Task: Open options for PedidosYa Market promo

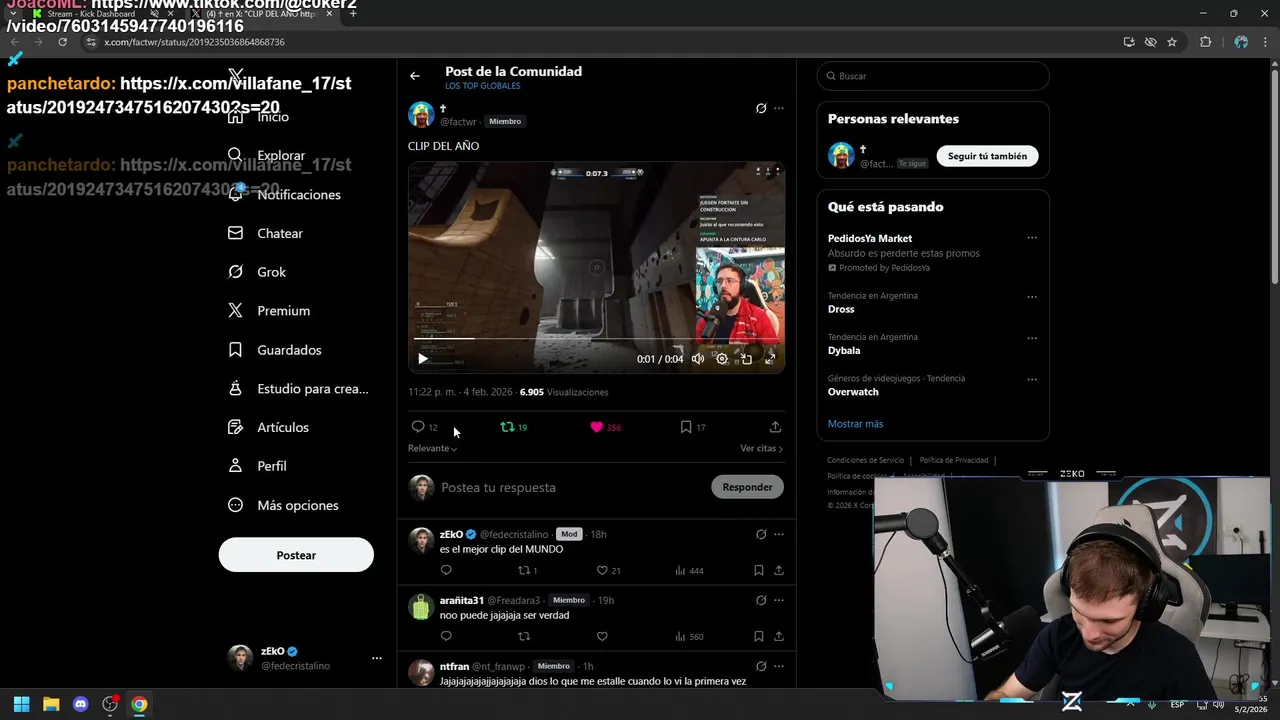Action: 1032,238
